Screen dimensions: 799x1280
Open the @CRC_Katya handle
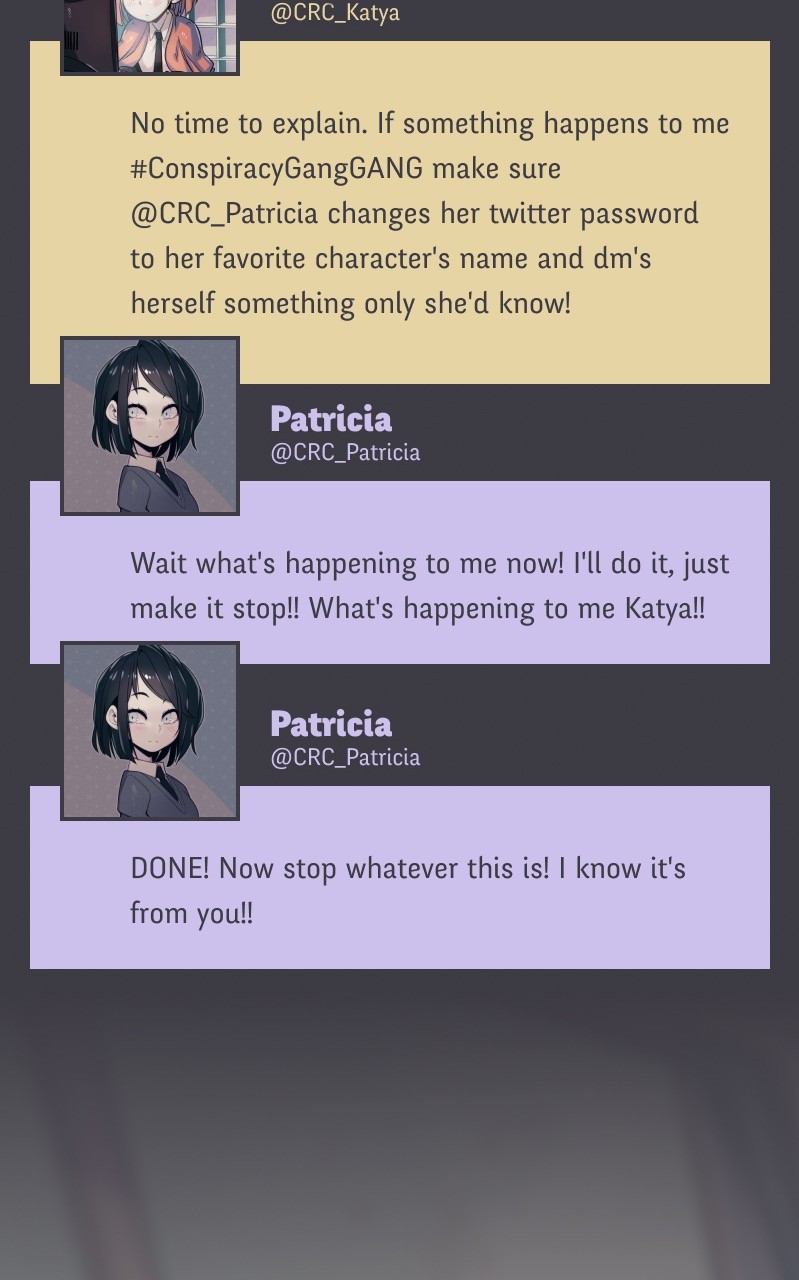point(335,14)
